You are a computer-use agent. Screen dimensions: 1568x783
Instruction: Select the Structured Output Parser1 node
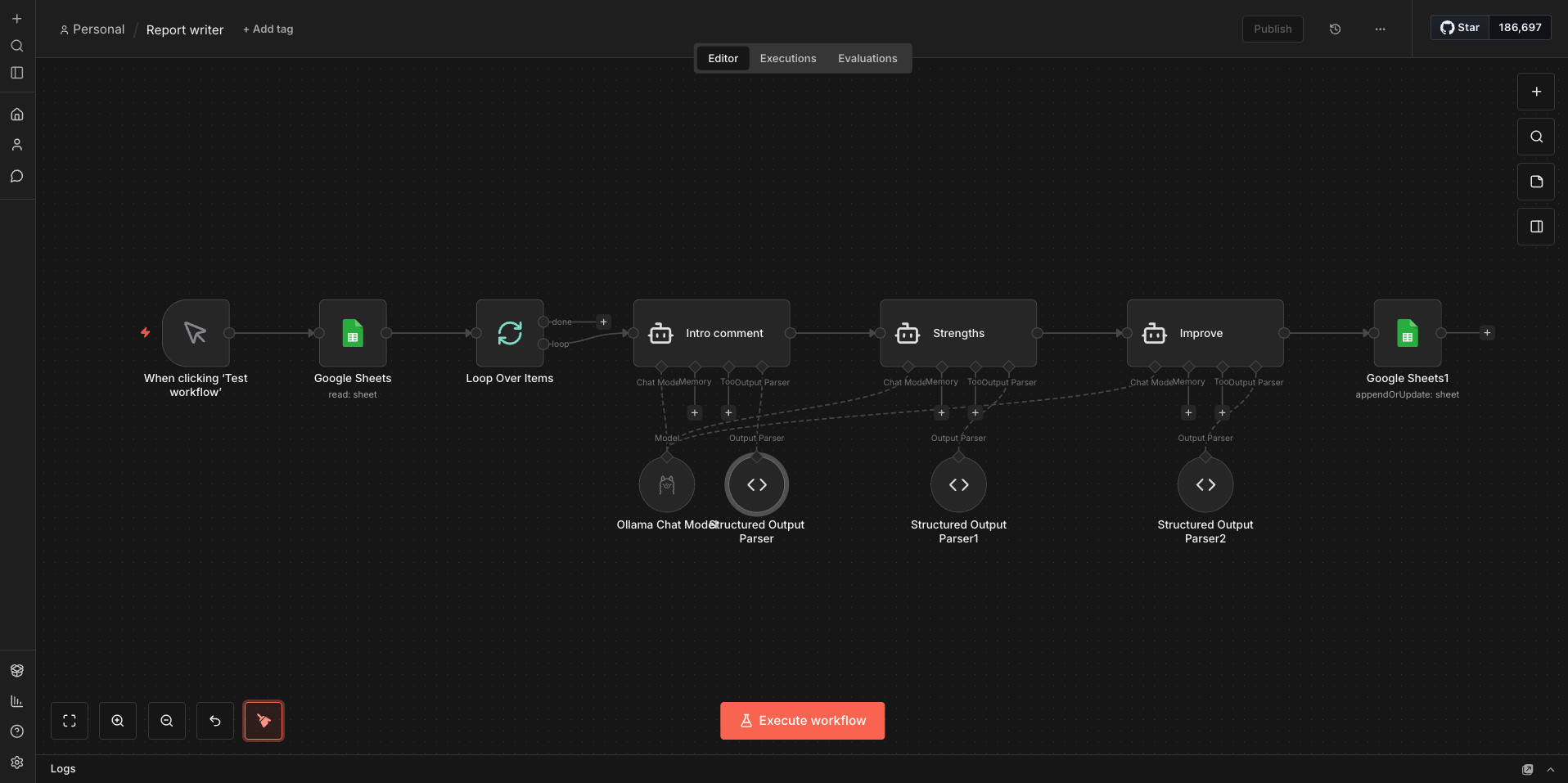click(958, 485)
